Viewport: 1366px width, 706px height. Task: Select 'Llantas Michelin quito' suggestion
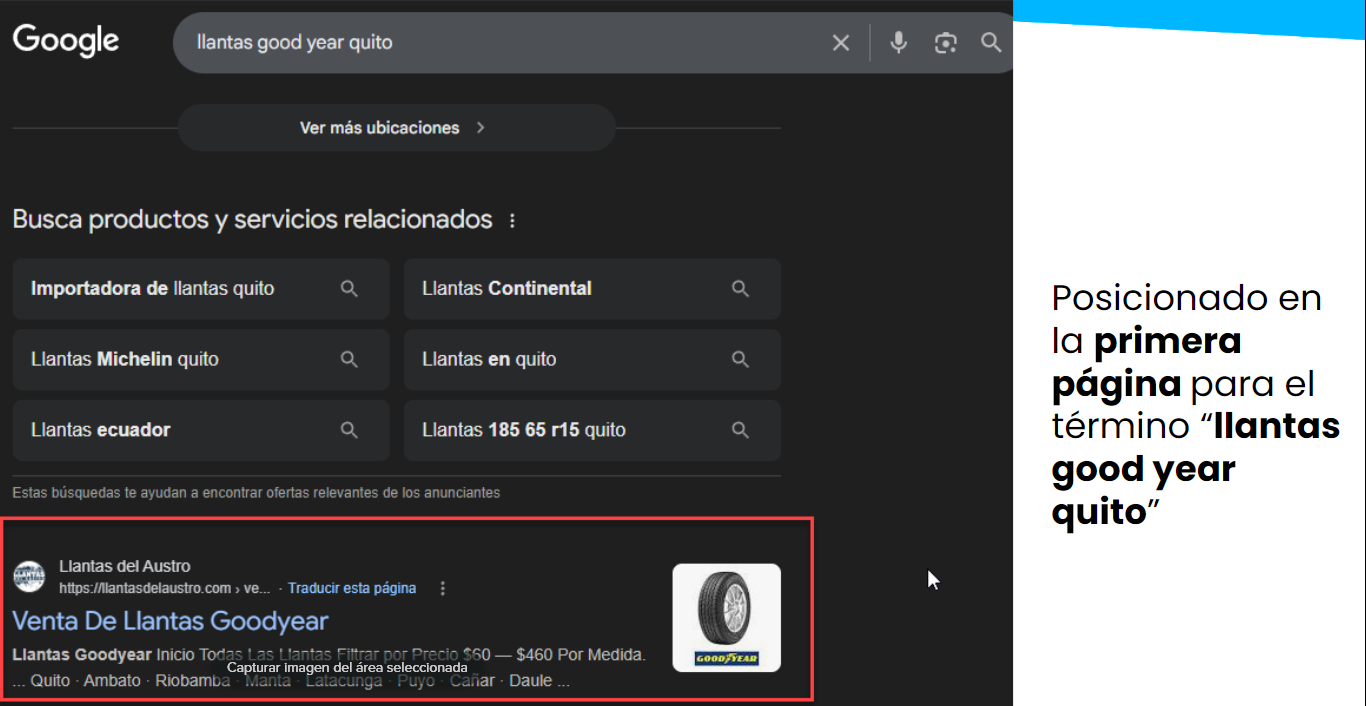pos(201,360)
